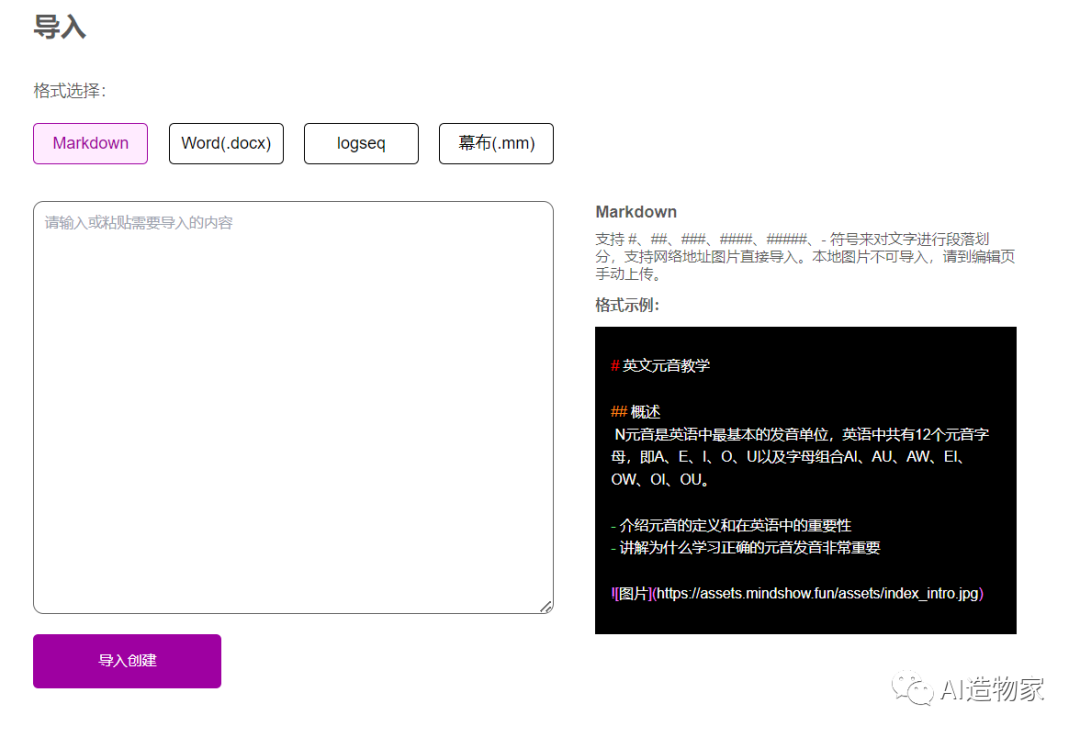Click the '# 英文元音教学' example line
The width and height of the screenshot is (1080, 737).
[x=661, y=366]
